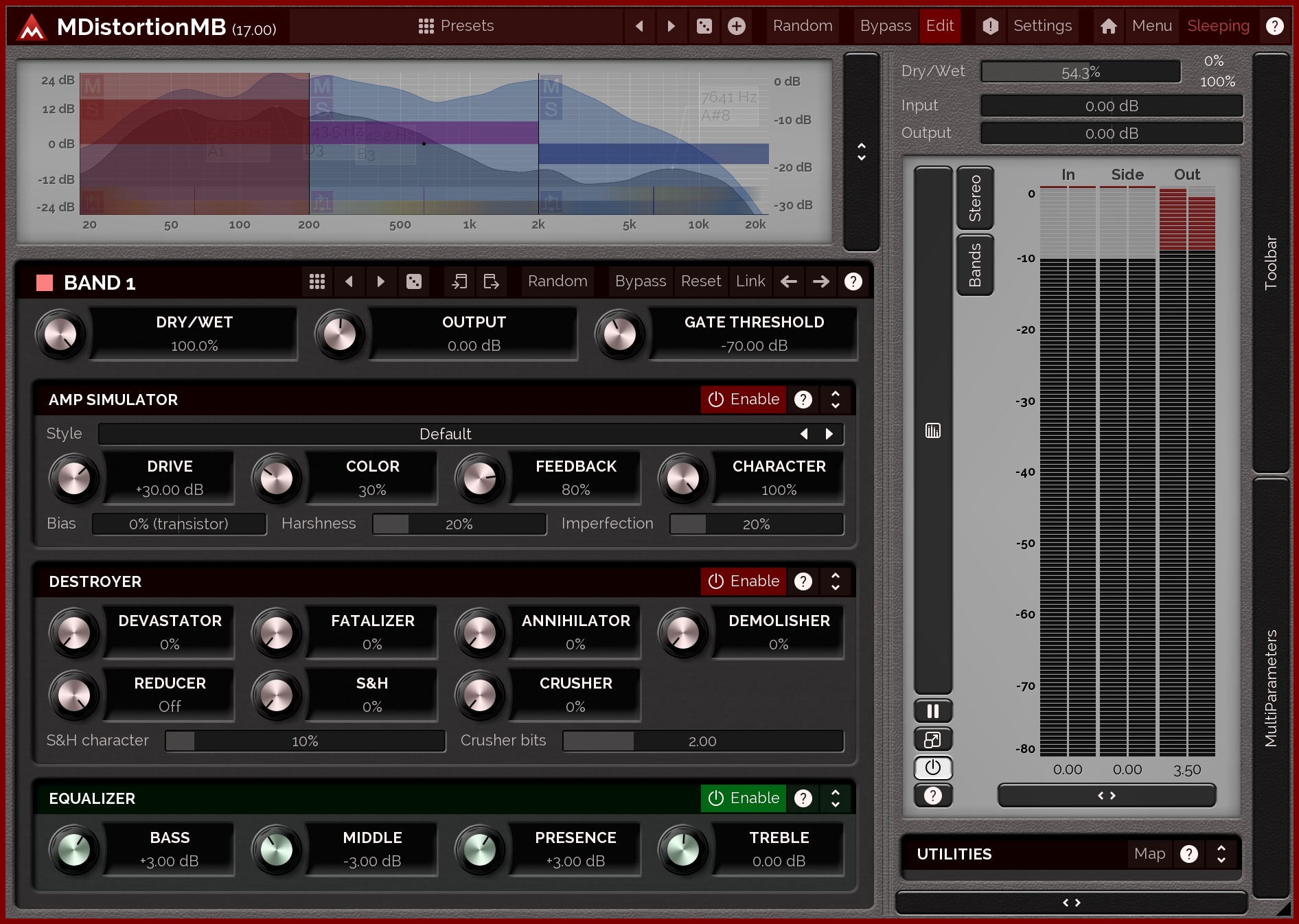Click the add preset plus icon

[x=737, y=26]
